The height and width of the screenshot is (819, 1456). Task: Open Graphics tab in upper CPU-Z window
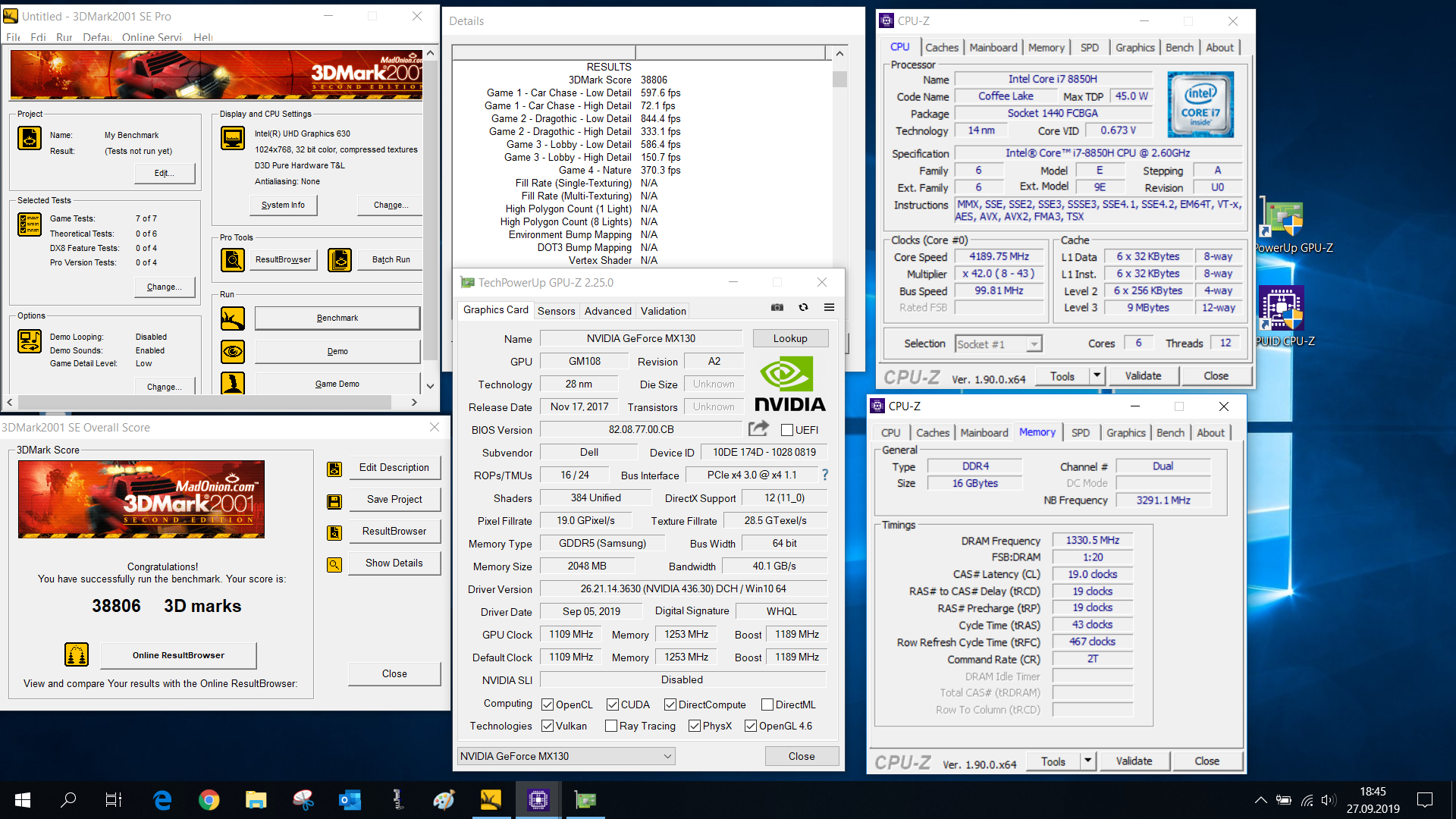1135,47
